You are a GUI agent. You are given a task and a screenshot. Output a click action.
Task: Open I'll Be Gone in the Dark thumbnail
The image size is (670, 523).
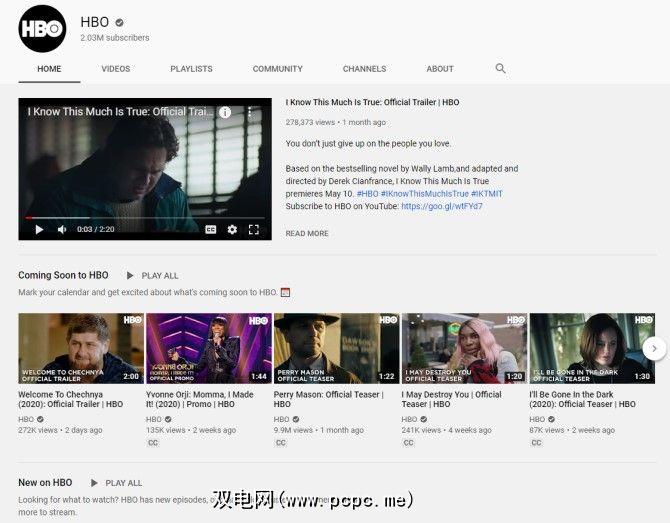click(592, 348)
